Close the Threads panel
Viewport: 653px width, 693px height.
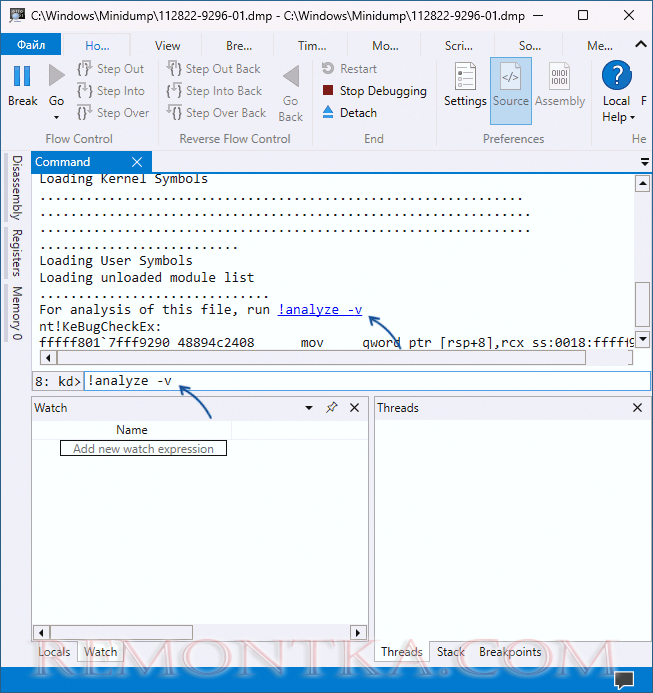637,407
